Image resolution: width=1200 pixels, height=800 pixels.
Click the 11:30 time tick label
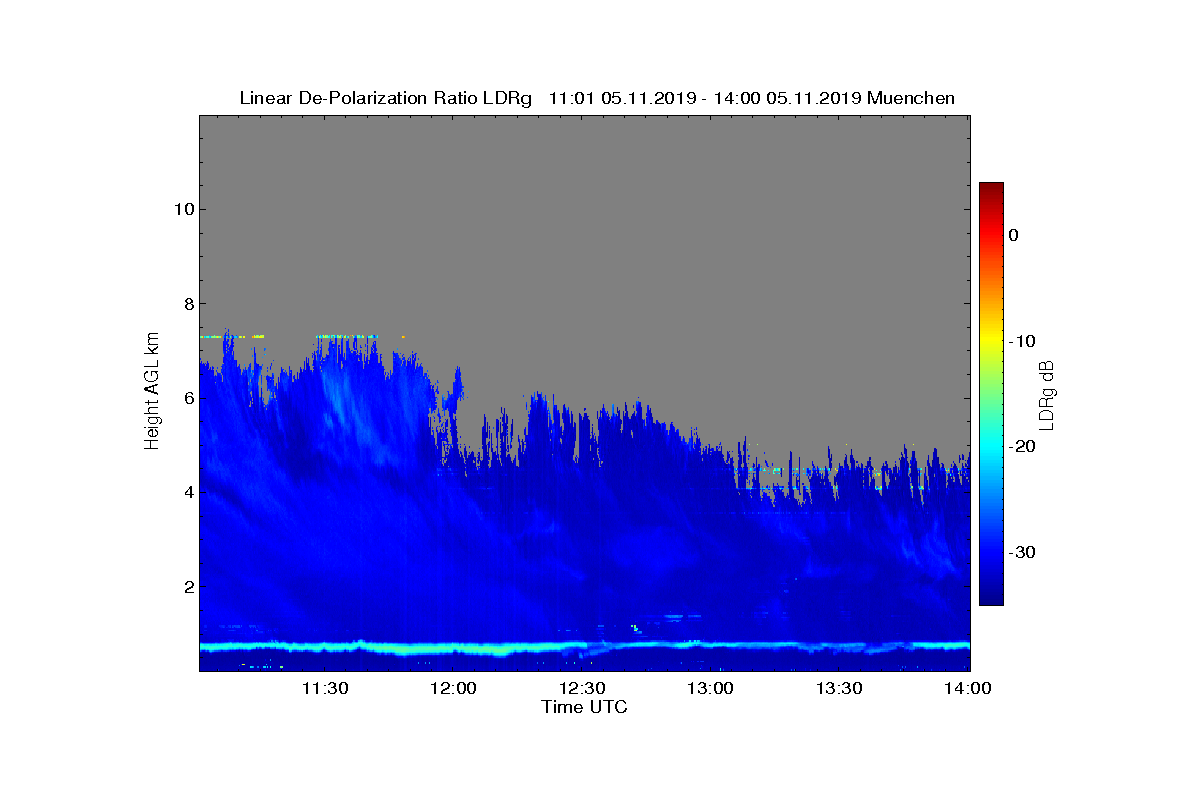[x=324, y=688]
